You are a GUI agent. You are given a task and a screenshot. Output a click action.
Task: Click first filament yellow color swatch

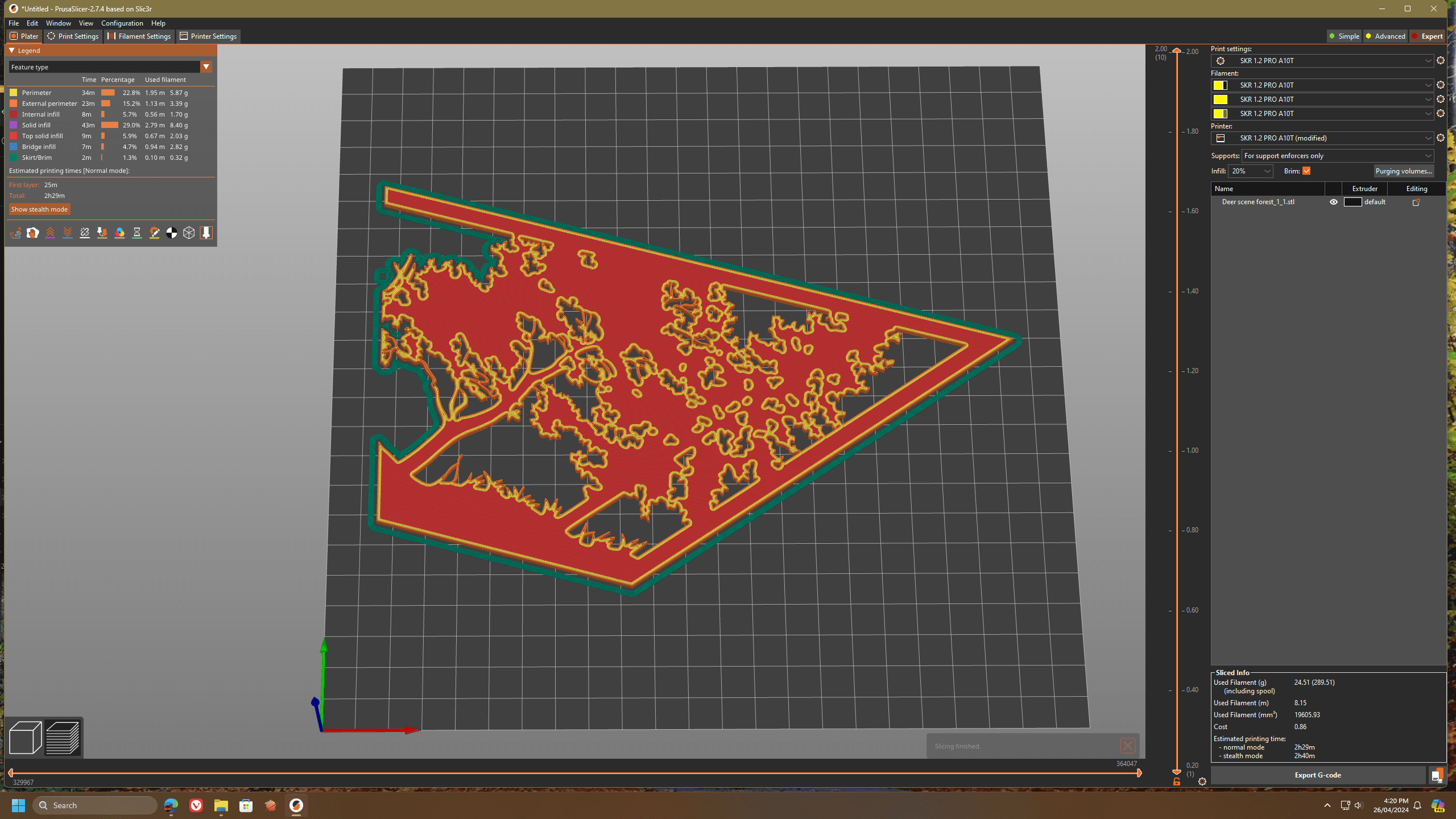[1220, 85]
